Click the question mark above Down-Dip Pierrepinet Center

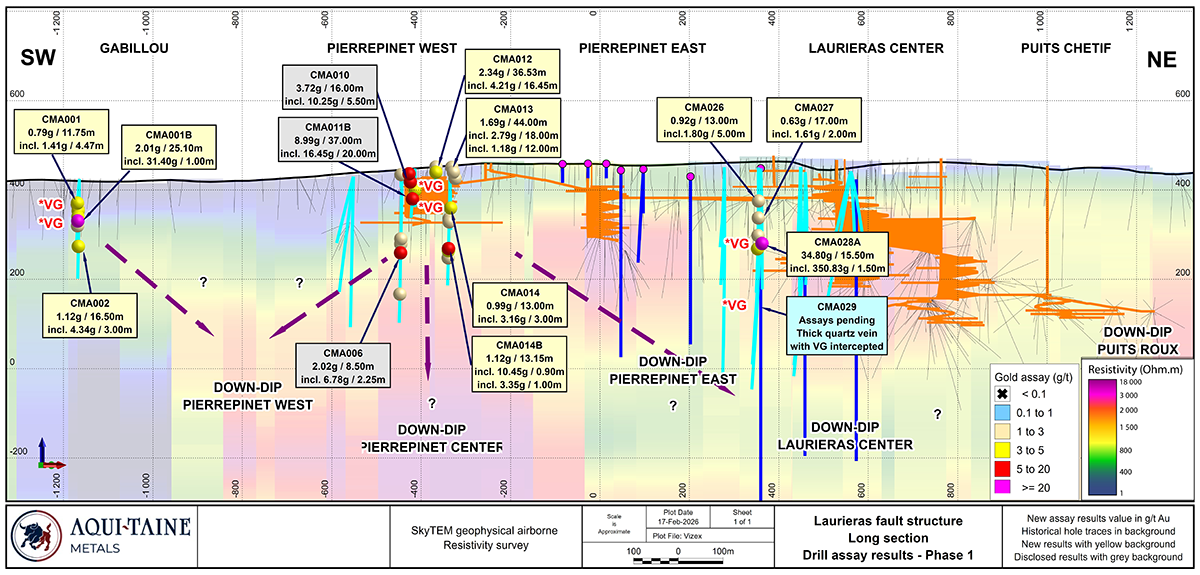click(432, 403)
